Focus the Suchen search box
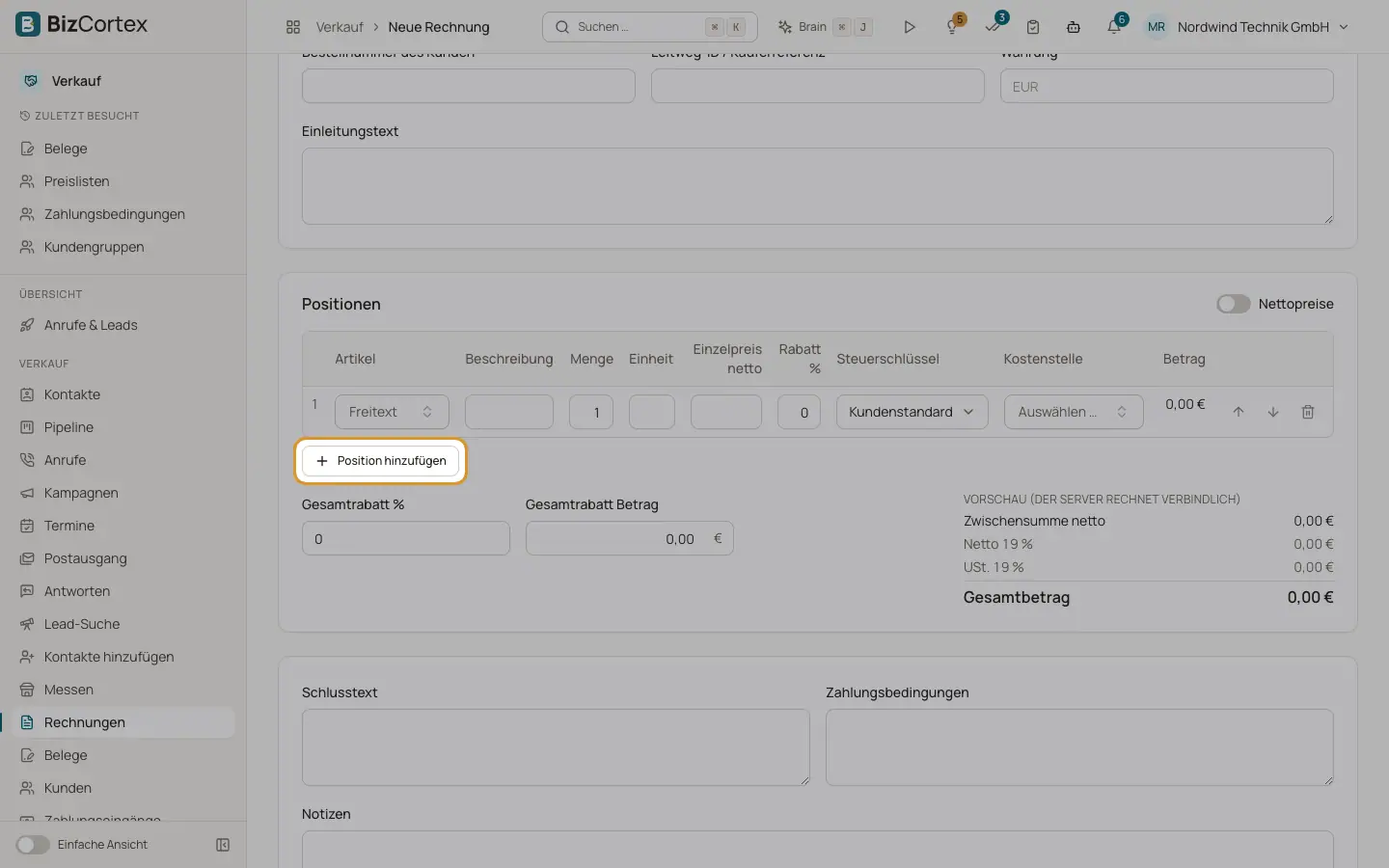 [650, 27]
